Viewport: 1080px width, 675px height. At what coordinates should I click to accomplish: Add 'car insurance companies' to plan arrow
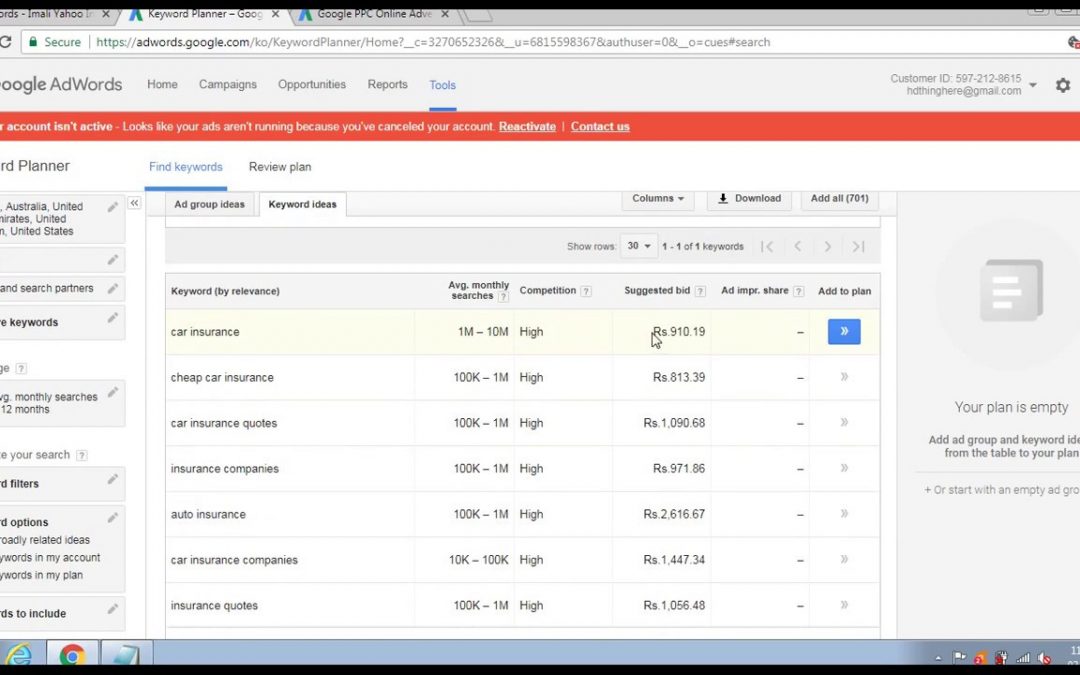pos(844,559)
